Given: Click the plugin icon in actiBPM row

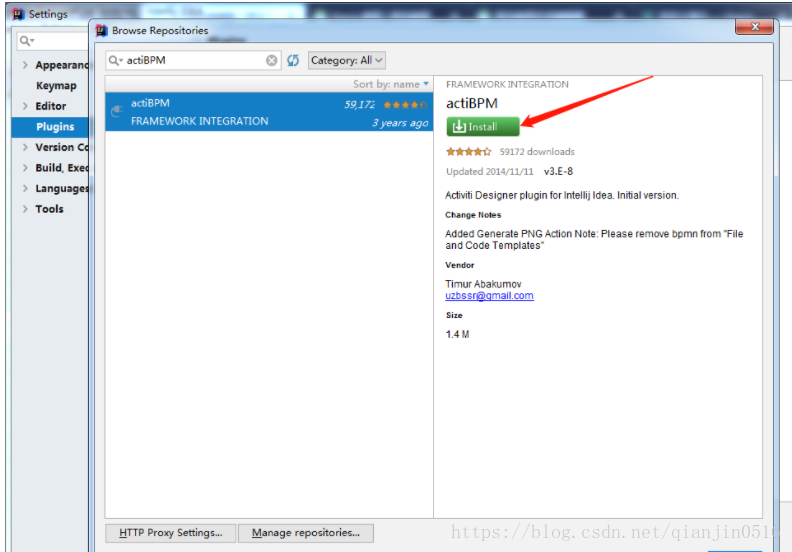Looking at the screenshot, I should point(117,111).
